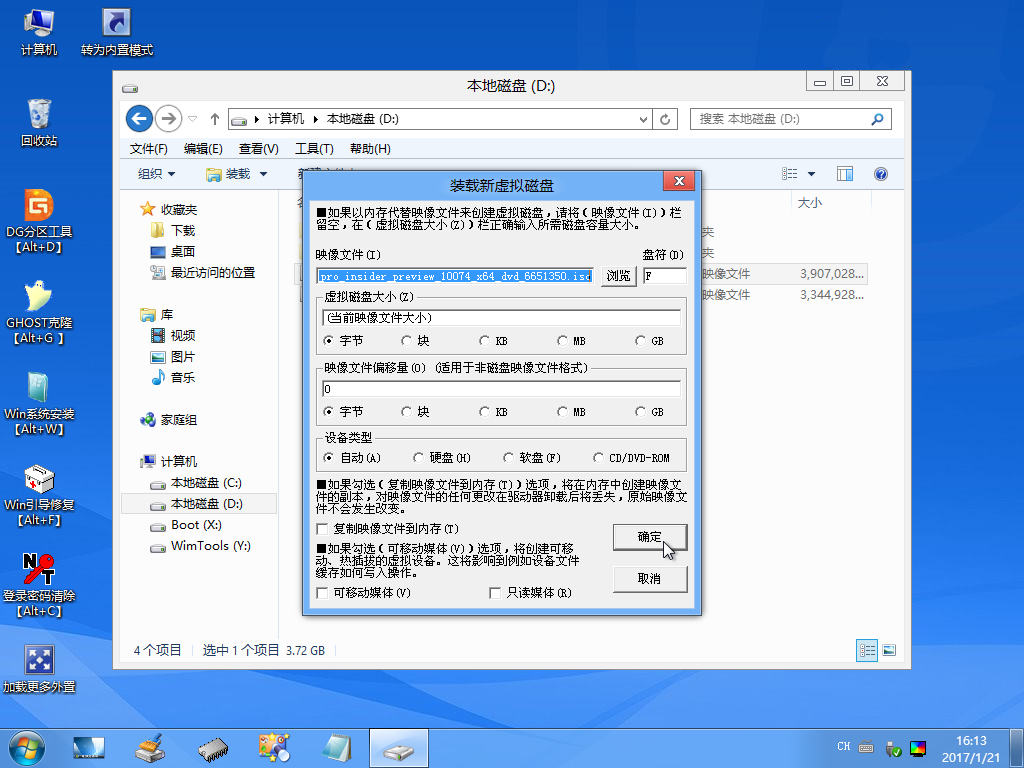1024x768 pixels.
Task: Open the 文件(F) menu
Action: (149, 149)
